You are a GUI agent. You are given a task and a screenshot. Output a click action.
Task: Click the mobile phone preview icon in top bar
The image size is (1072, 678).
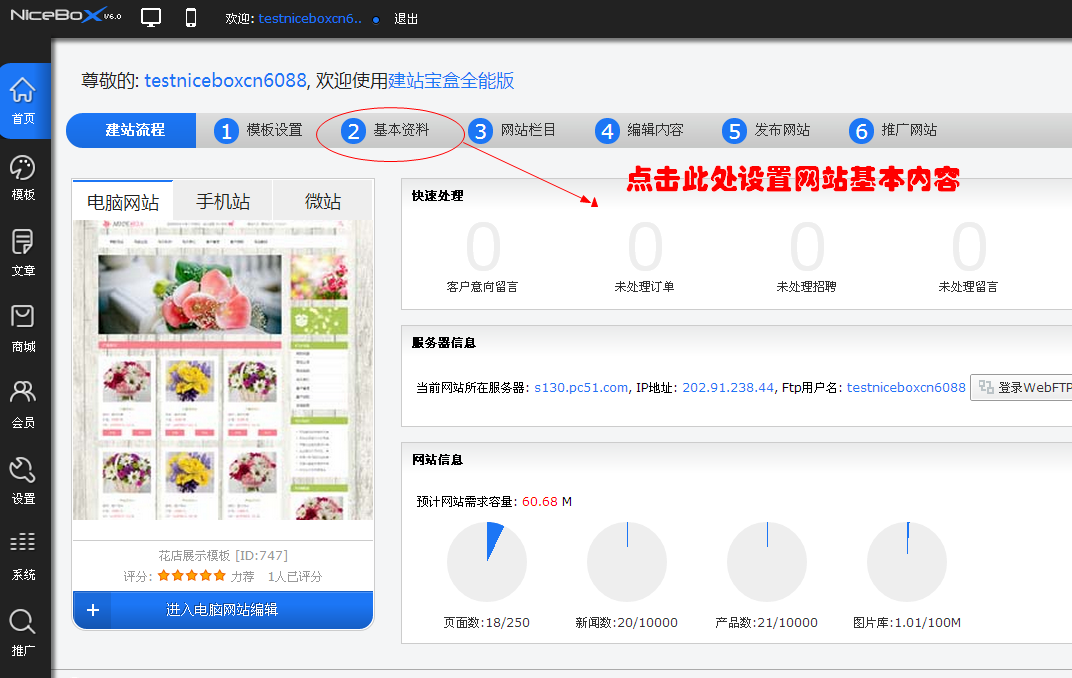point(190,16)
